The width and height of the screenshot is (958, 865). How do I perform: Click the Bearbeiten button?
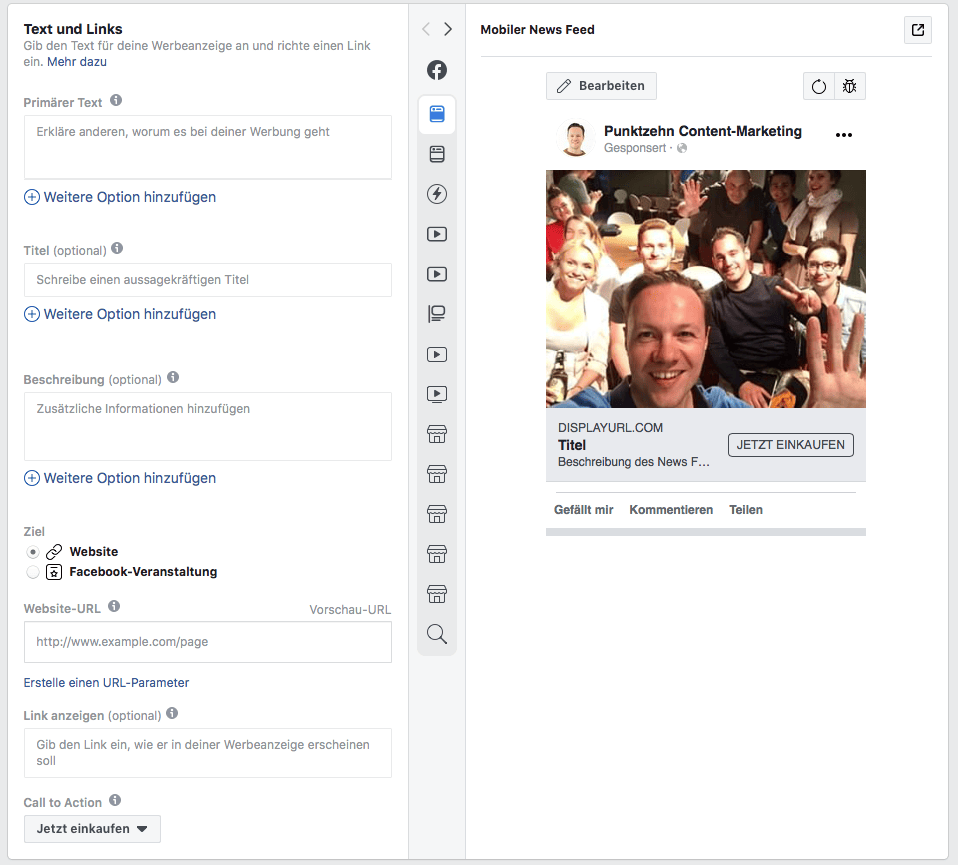[x=601, y=86]
